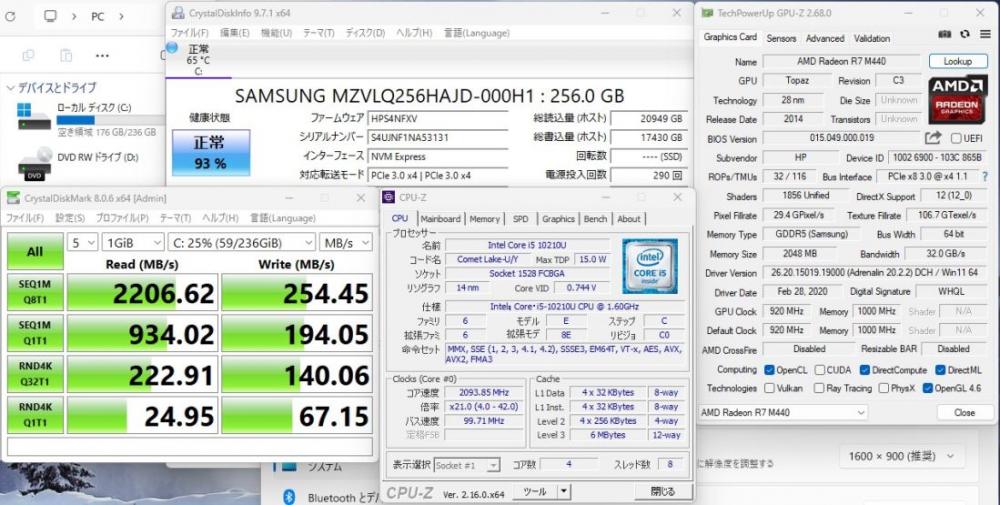Open Explorer's three-dot more options
Viewport: 1000px width, 505px height.
pos(102,56)
